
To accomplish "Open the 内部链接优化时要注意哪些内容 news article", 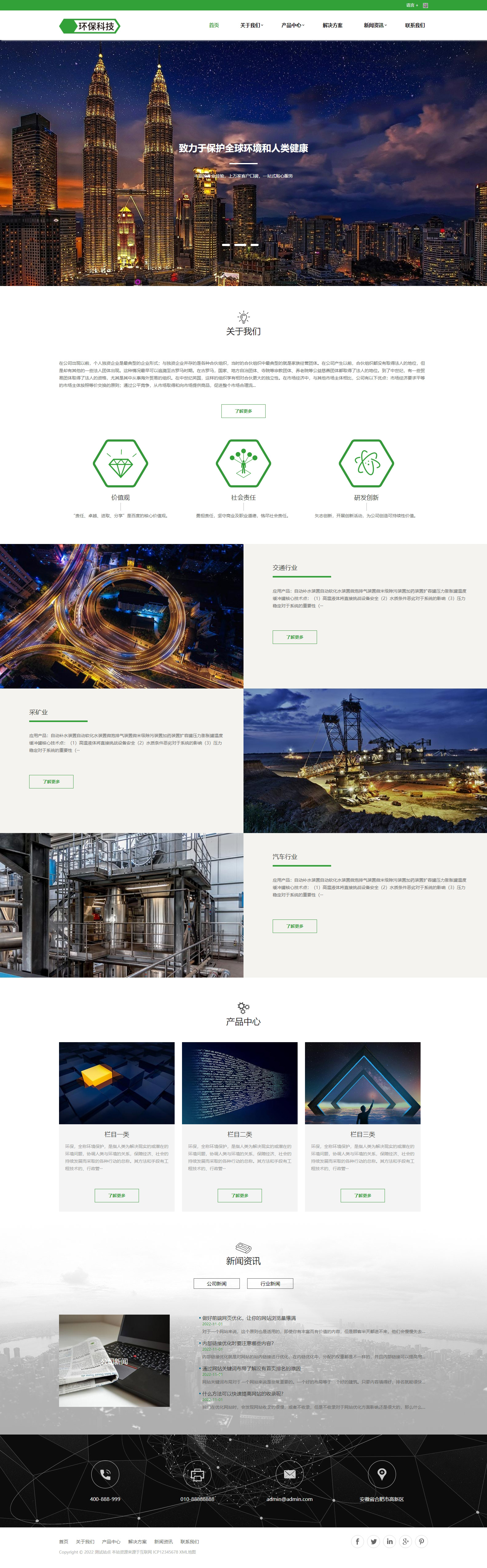I will pos(238,1343).
